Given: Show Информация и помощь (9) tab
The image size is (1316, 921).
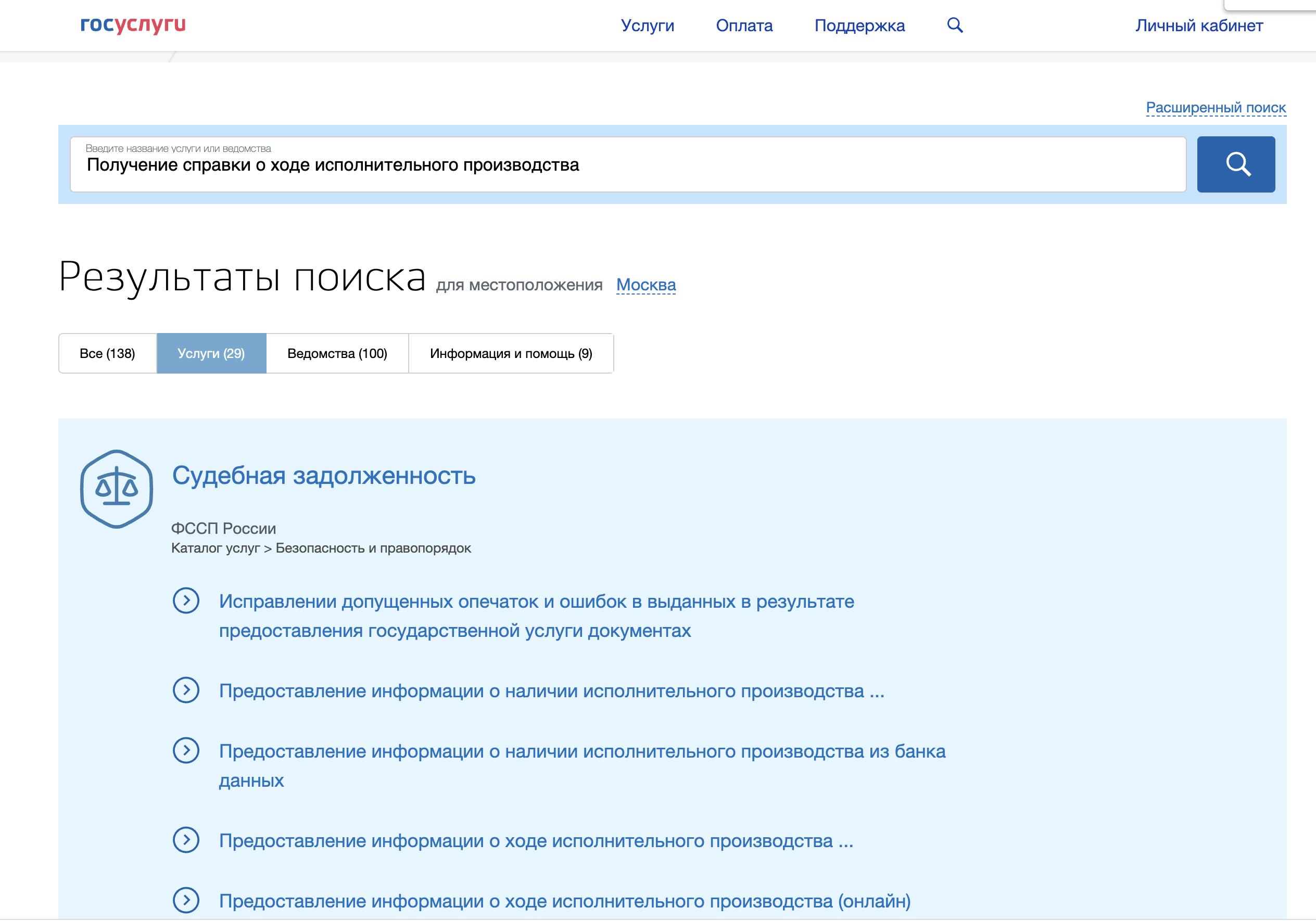Looking at the screenshot, I should [x=511, y=353].
